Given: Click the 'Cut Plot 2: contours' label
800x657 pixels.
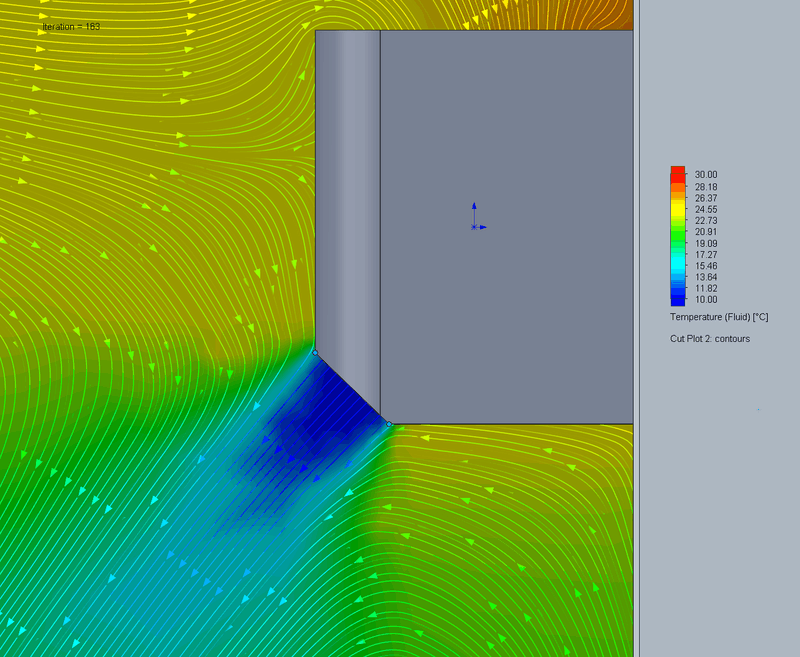Looking at the screenshot, I should pos(710,339).
